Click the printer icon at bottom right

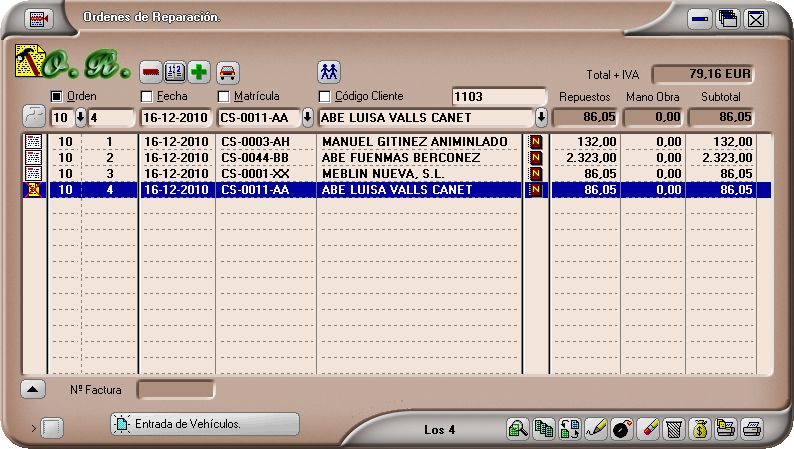click(x=752, y=429)
